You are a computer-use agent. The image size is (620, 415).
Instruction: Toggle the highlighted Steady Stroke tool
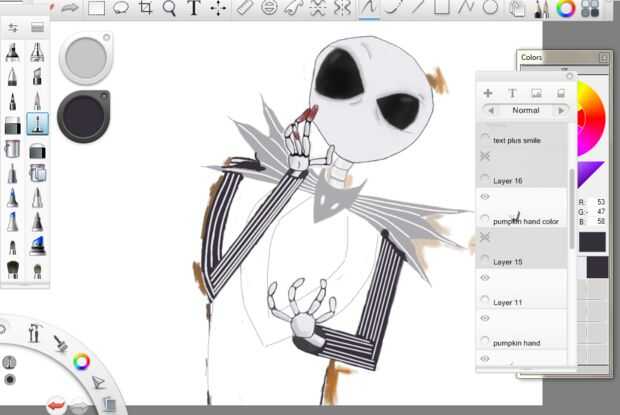(369, 8)
